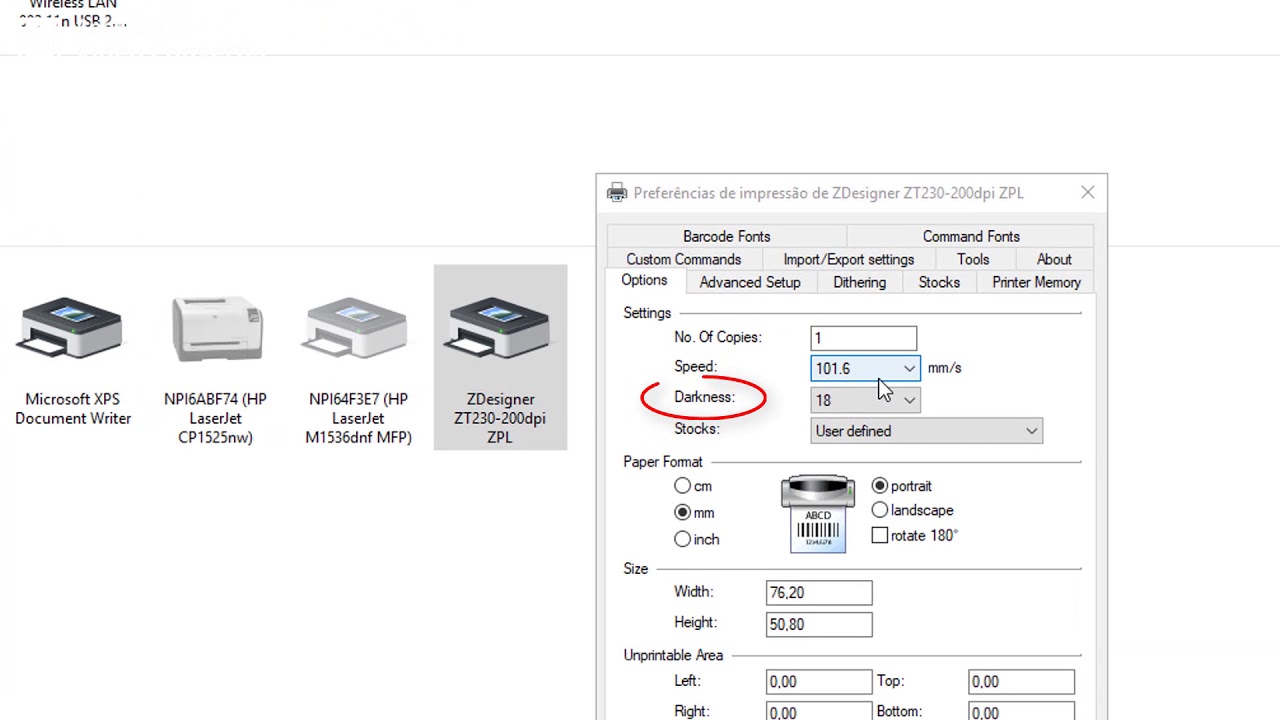The width and height of the screenshot is (1280, 720).
Task: Click the Left unprintable area field
Action: tap(819, 682)
